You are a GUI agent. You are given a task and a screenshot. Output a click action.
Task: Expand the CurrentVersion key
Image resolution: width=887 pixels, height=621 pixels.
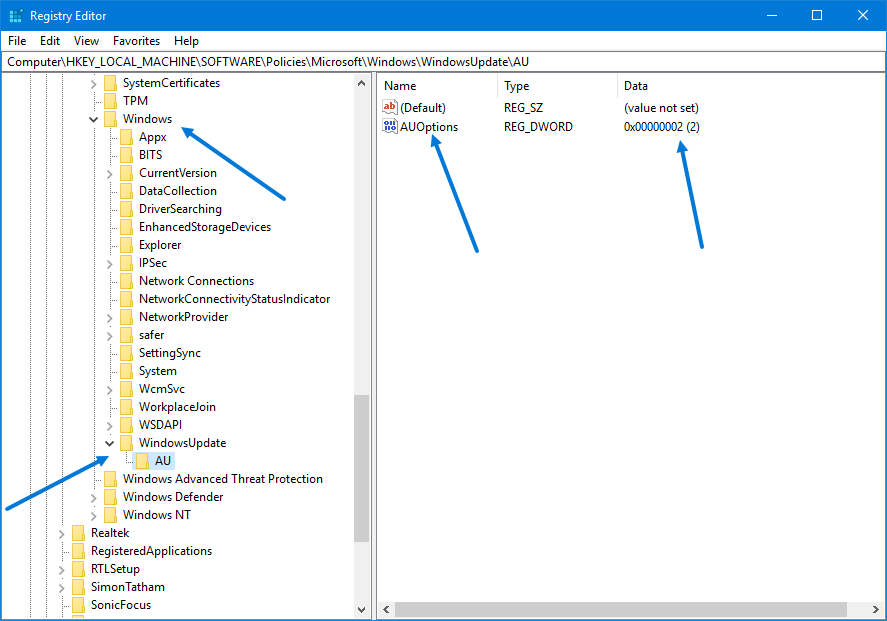tap(110, 174)
